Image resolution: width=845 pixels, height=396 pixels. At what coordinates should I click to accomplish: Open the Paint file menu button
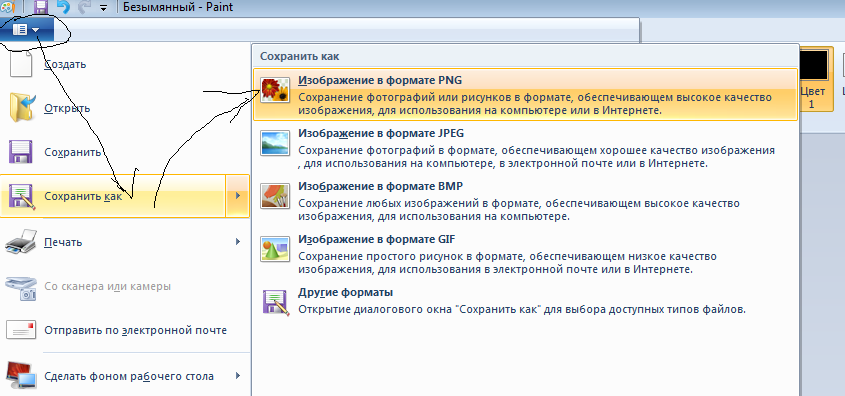click(x=27, y=30)
